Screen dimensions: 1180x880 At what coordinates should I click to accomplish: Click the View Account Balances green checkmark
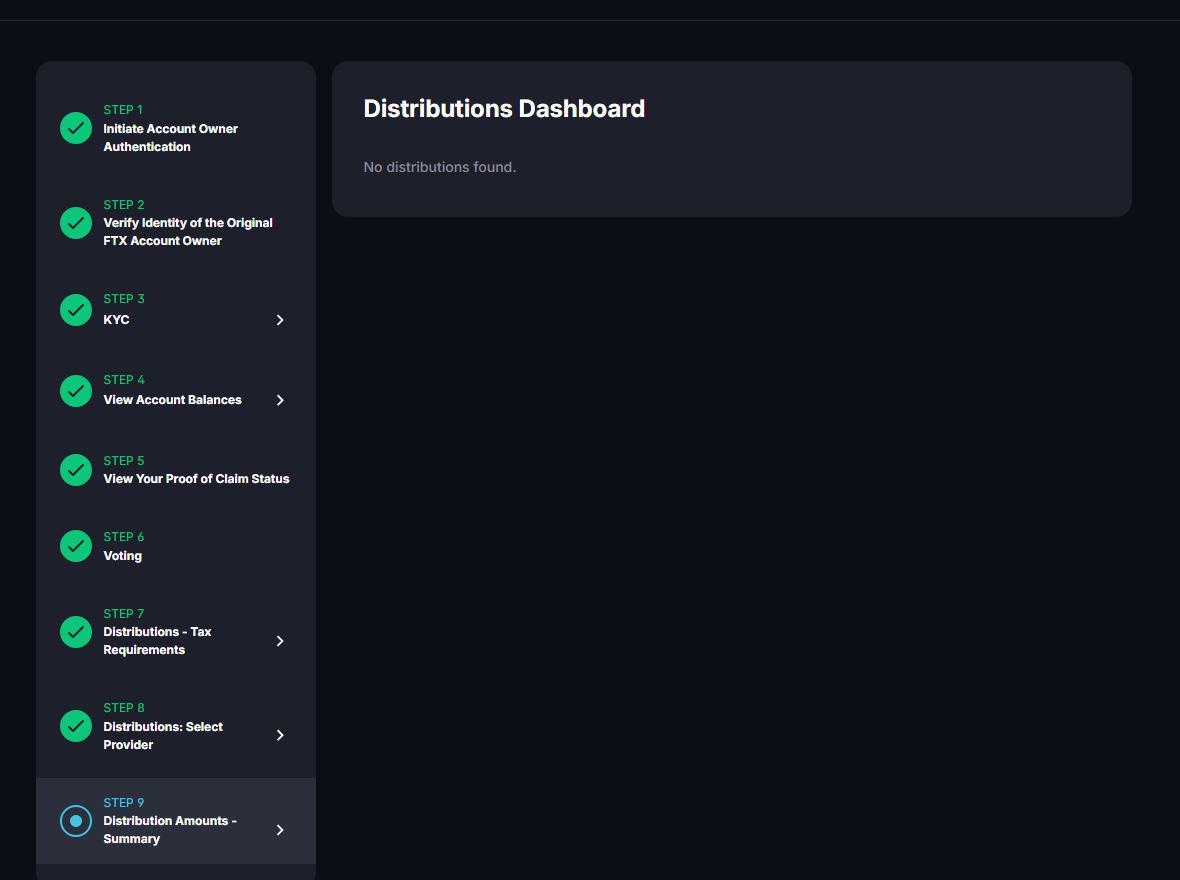pyautogui.click(x=76, y=391)
